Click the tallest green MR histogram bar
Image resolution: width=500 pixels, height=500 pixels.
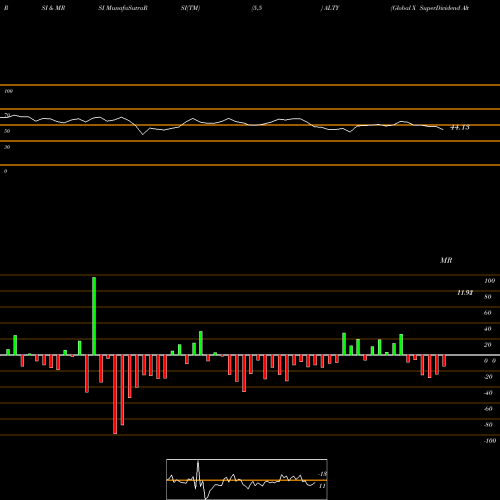click(x=94, y=316)
